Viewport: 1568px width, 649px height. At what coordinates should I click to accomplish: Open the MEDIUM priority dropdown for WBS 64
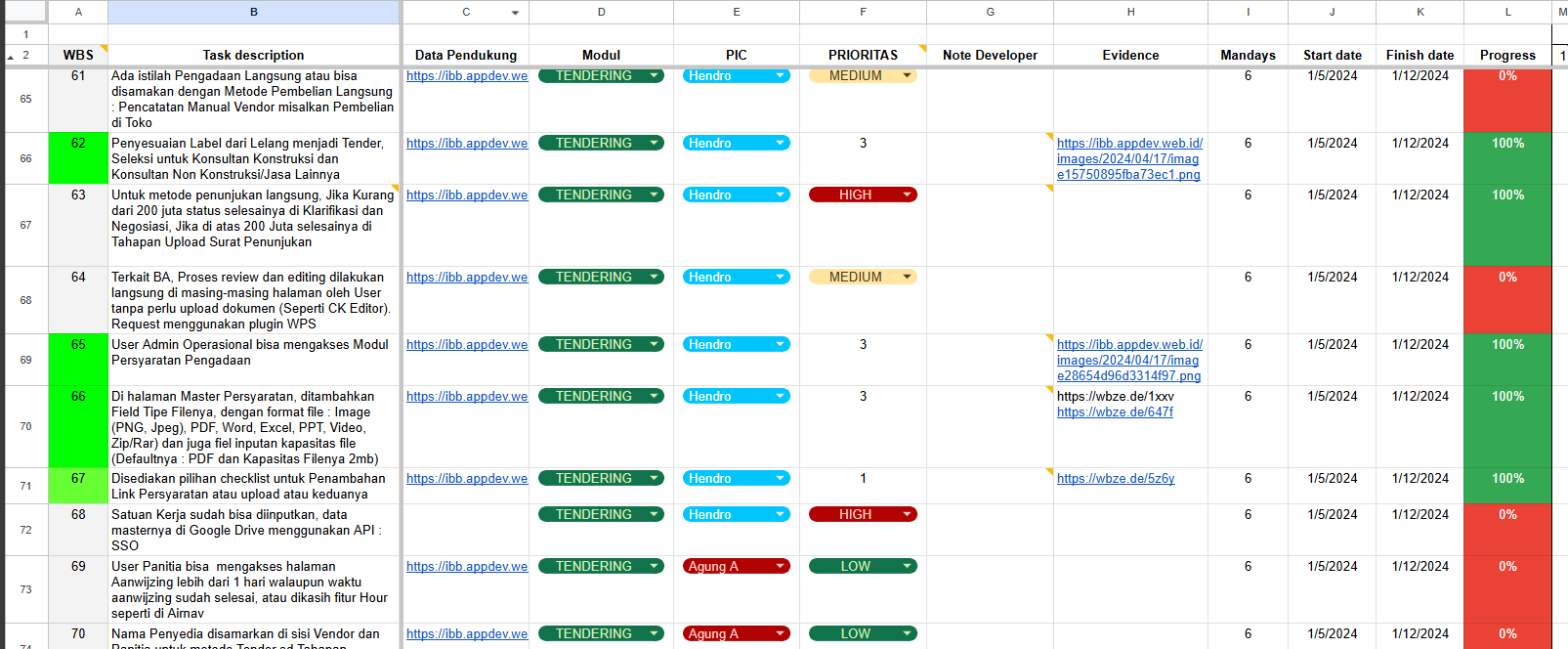(x=907, y=278)
